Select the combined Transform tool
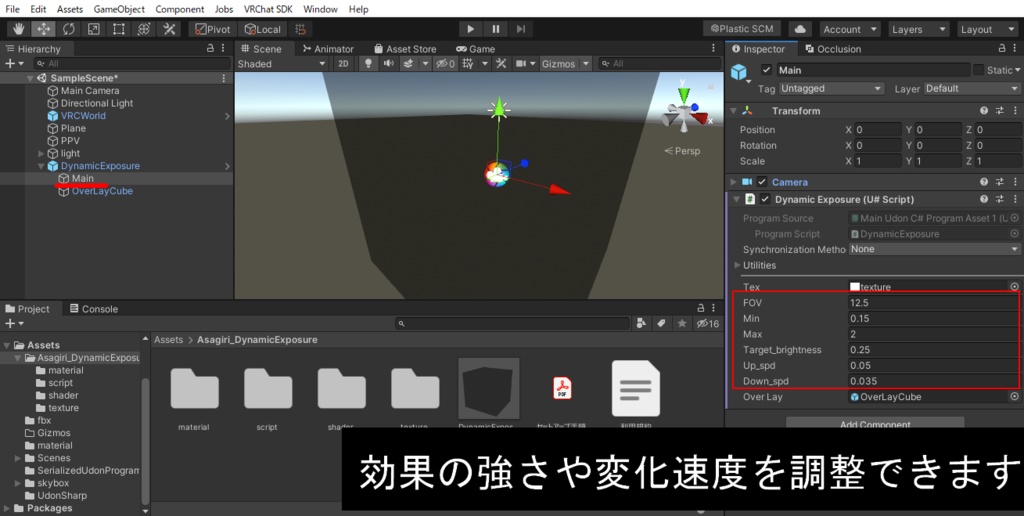This screenshot has height=516, width=1024. pyautogui.click(x=144, y=29)
